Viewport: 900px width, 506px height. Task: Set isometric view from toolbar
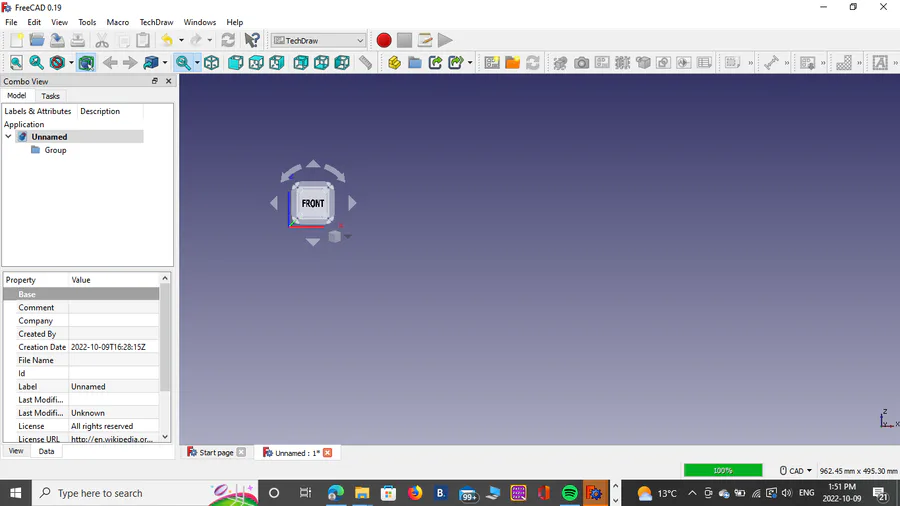point(211,63)
